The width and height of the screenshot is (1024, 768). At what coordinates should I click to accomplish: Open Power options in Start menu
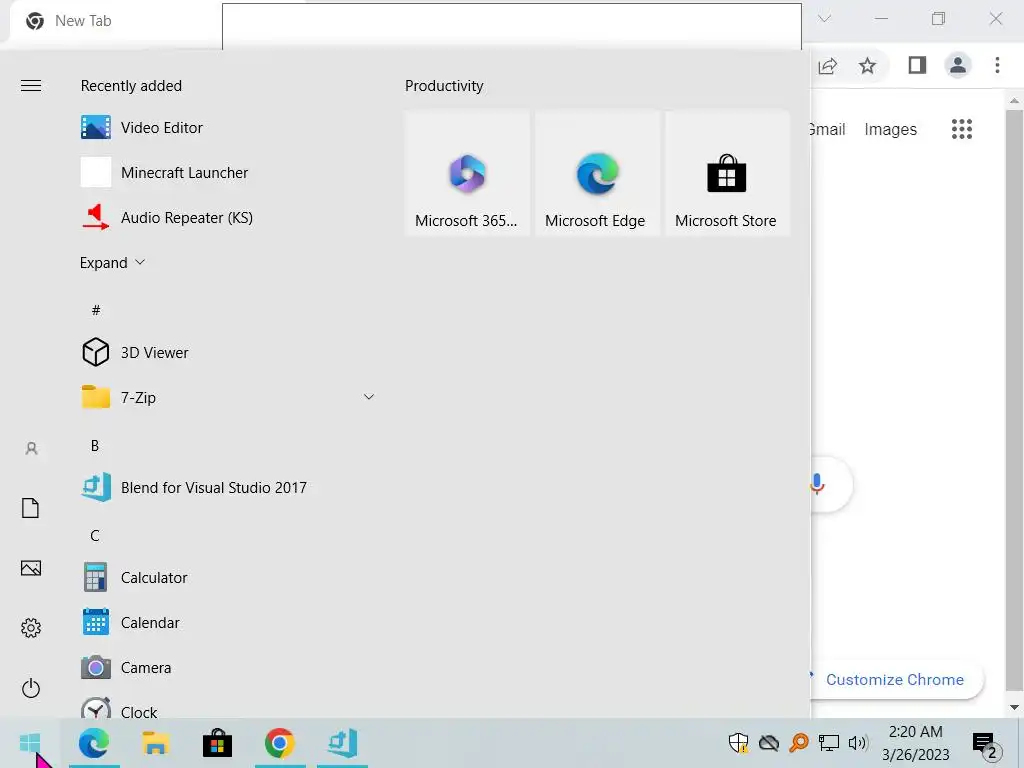(x=31, y=688)
